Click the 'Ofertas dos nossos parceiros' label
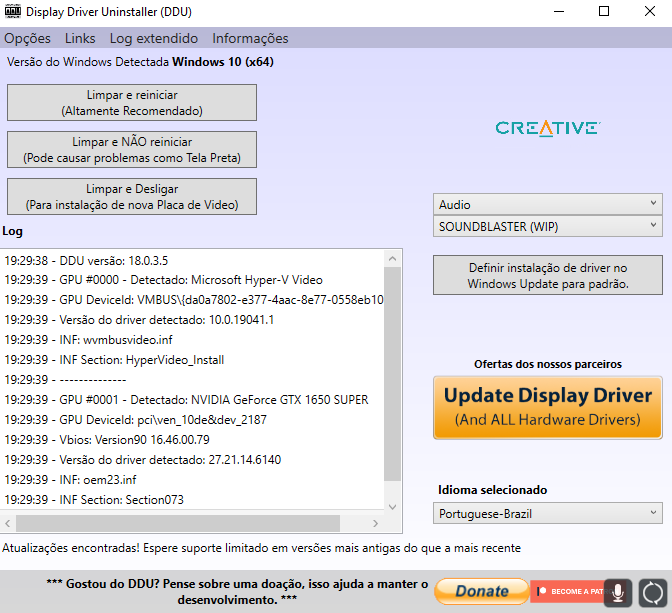 (548, 364)
